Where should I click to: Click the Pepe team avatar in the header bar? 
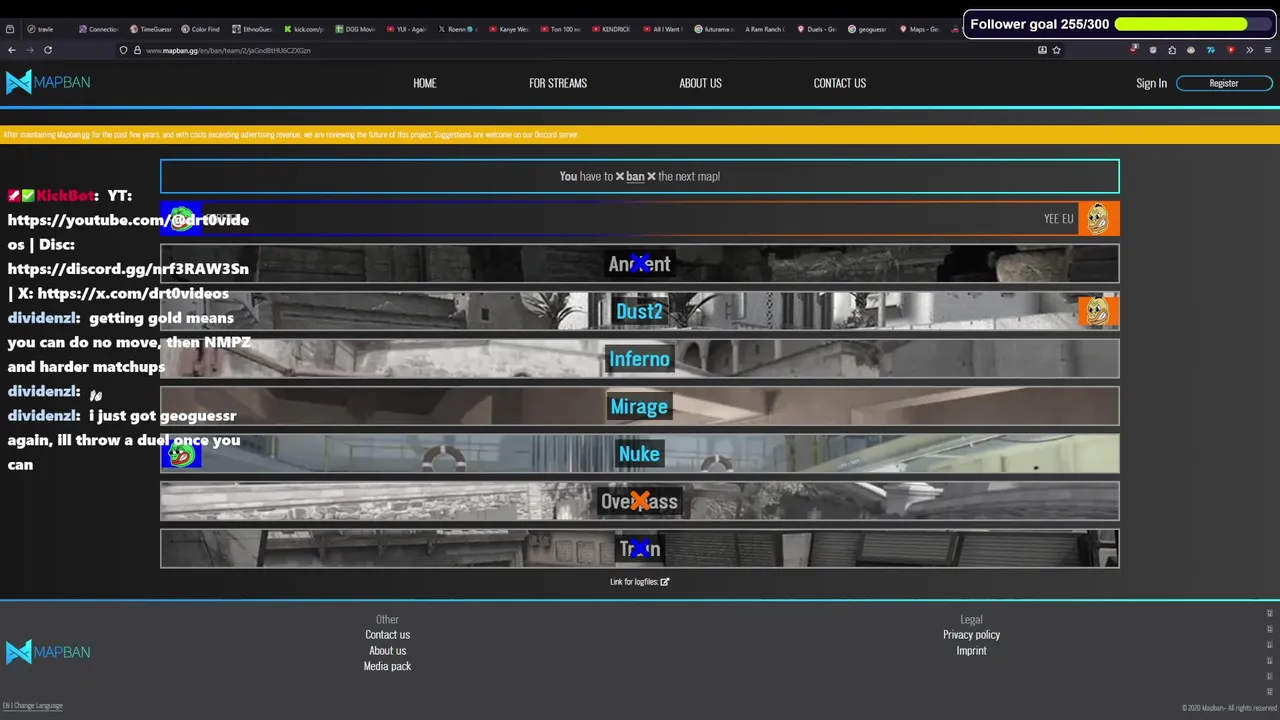click(x=181, y=219)
